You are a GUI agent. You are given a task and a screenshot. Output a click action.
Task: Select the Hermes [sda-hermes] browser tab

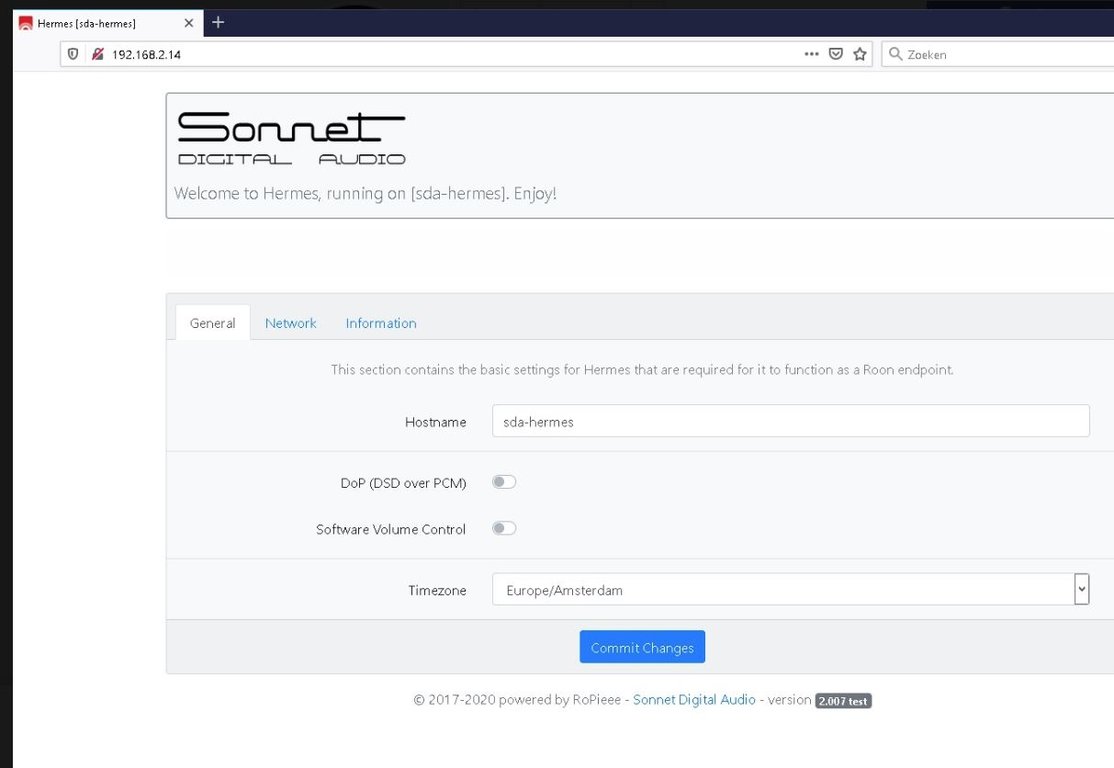(x=108, y=23)
